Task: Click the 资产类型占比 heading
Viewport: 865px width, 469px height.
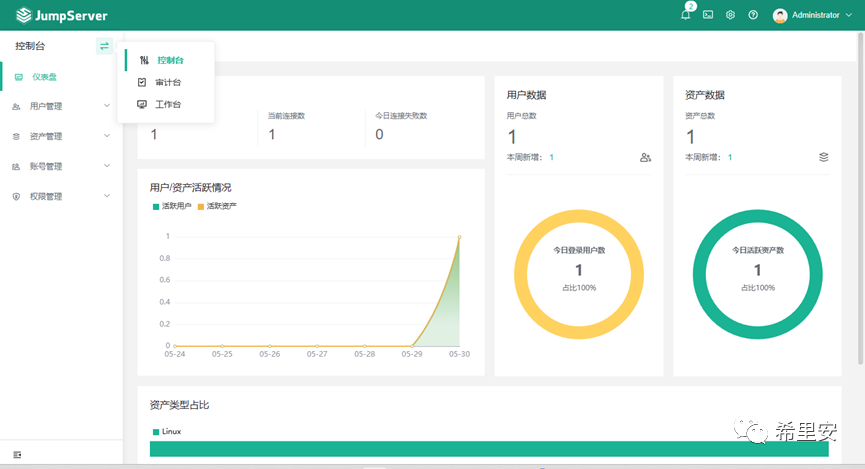Action: point(179,405)
